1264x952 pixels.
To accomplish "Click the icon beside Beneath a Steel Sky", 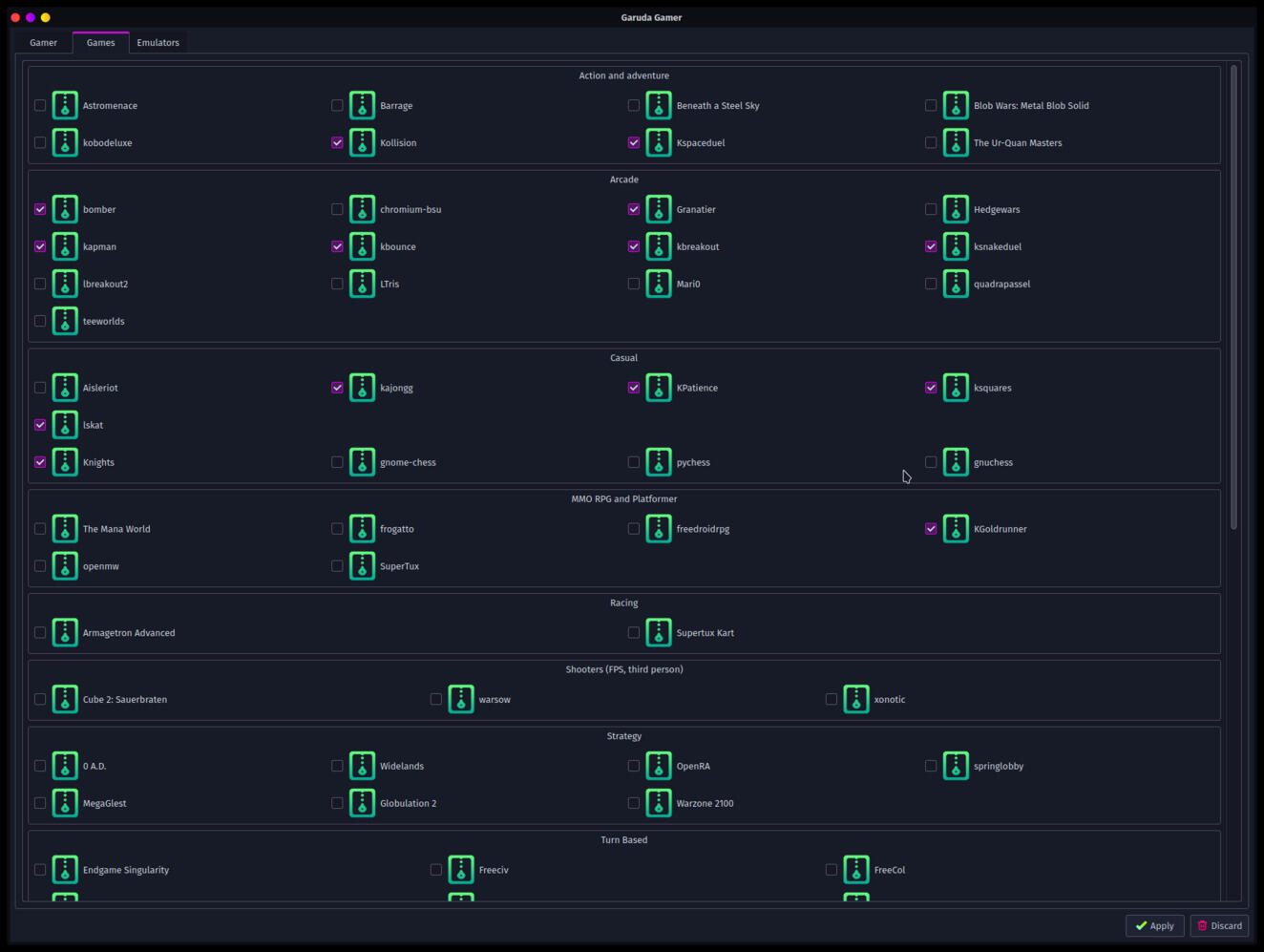I will pyautogui.click(x=659, y=105).
